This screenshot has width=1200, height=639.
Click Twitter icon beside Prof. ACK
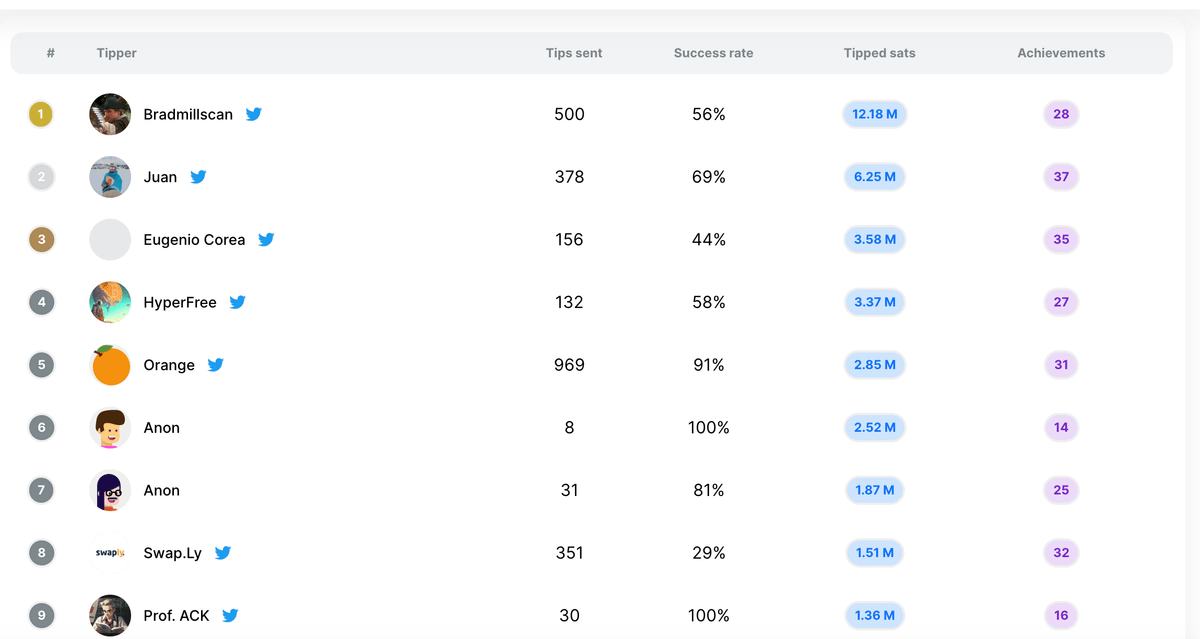click(x=230, y=616)
